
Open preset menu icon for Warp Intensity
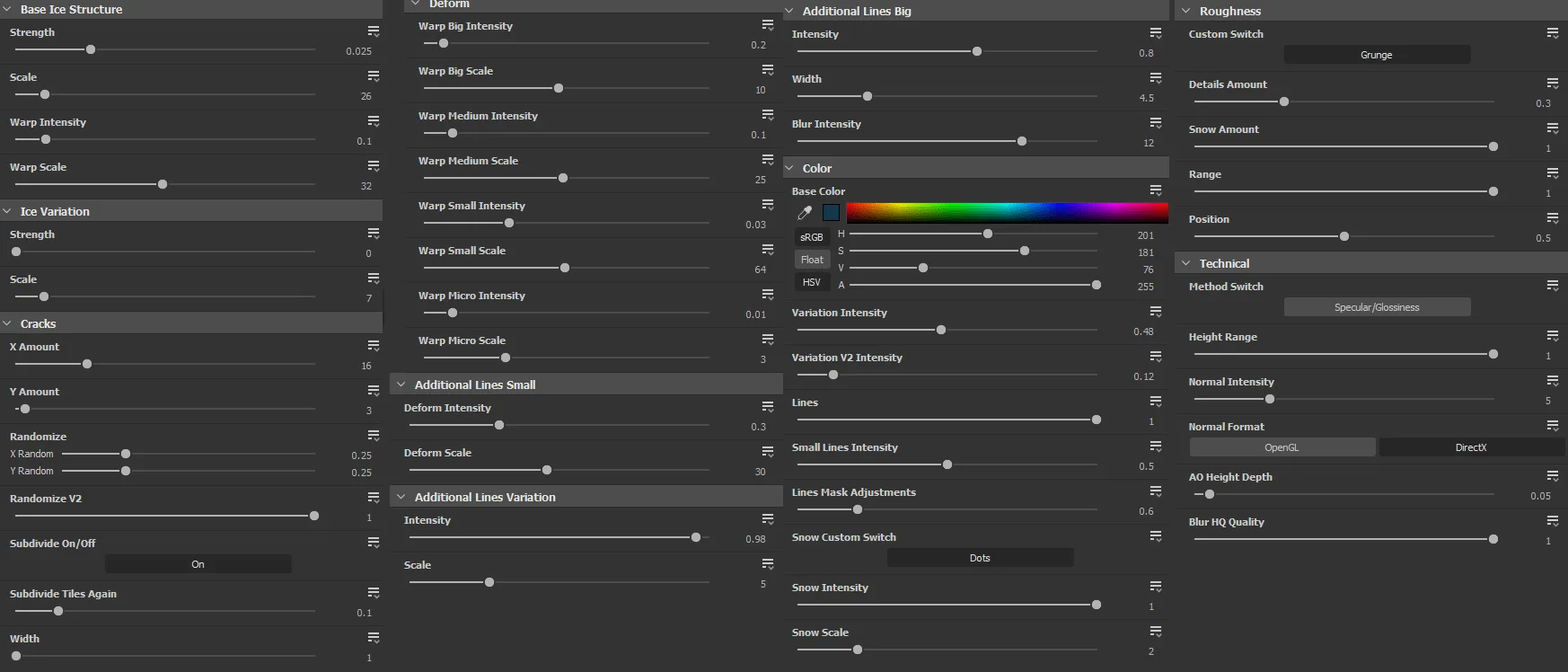coord(374,121)
